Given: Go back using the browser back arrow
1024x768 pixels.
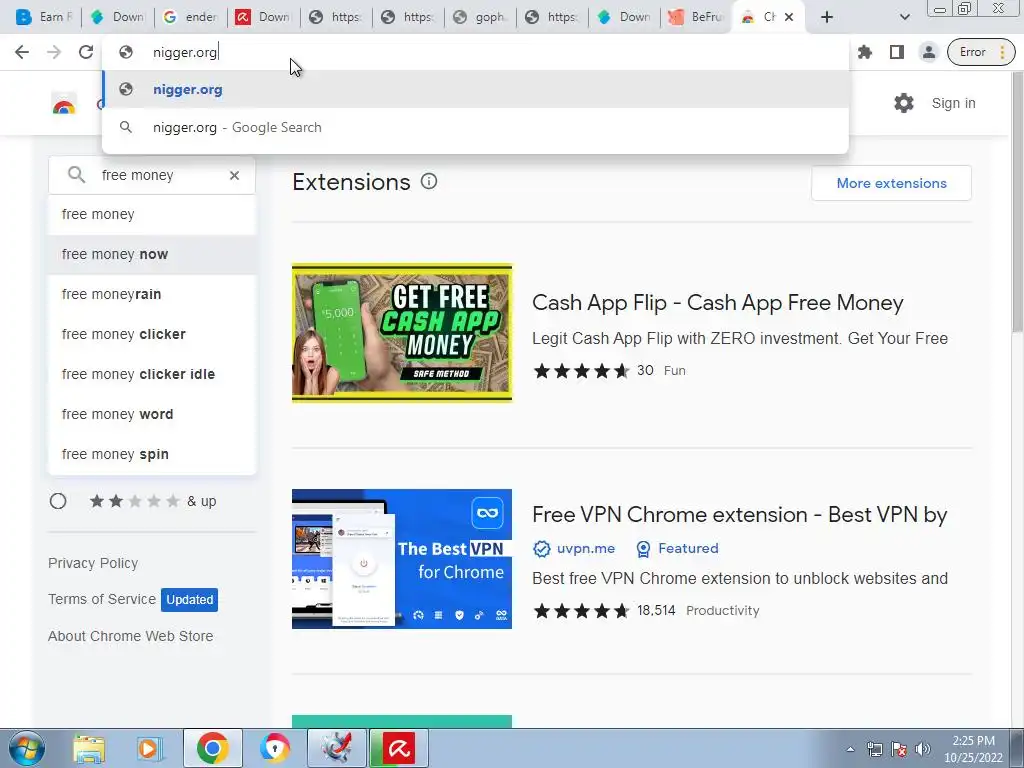Looking at the screenshot, I should click(22, 52).
